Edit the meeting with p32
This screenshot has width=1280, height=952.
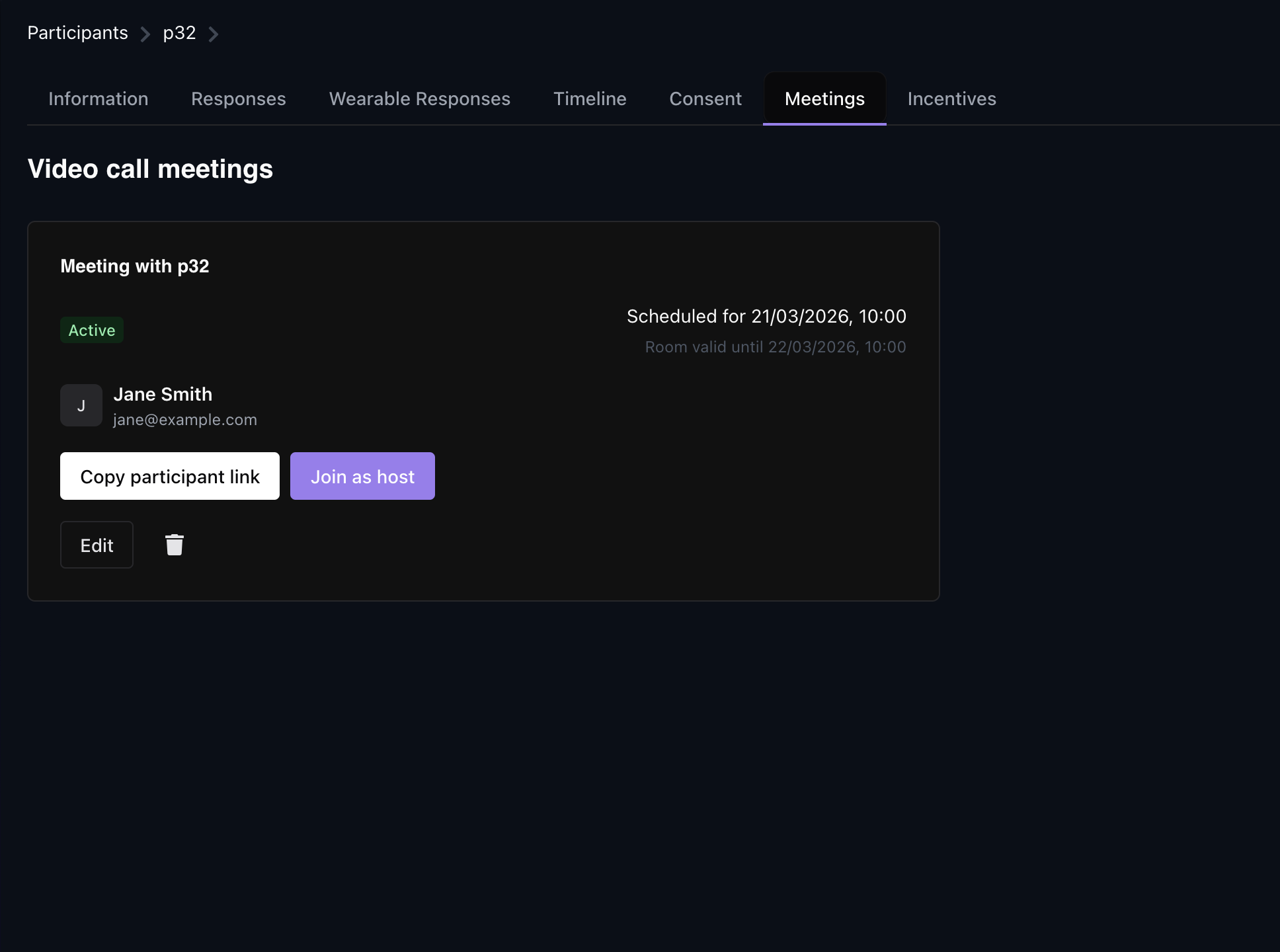97,545
